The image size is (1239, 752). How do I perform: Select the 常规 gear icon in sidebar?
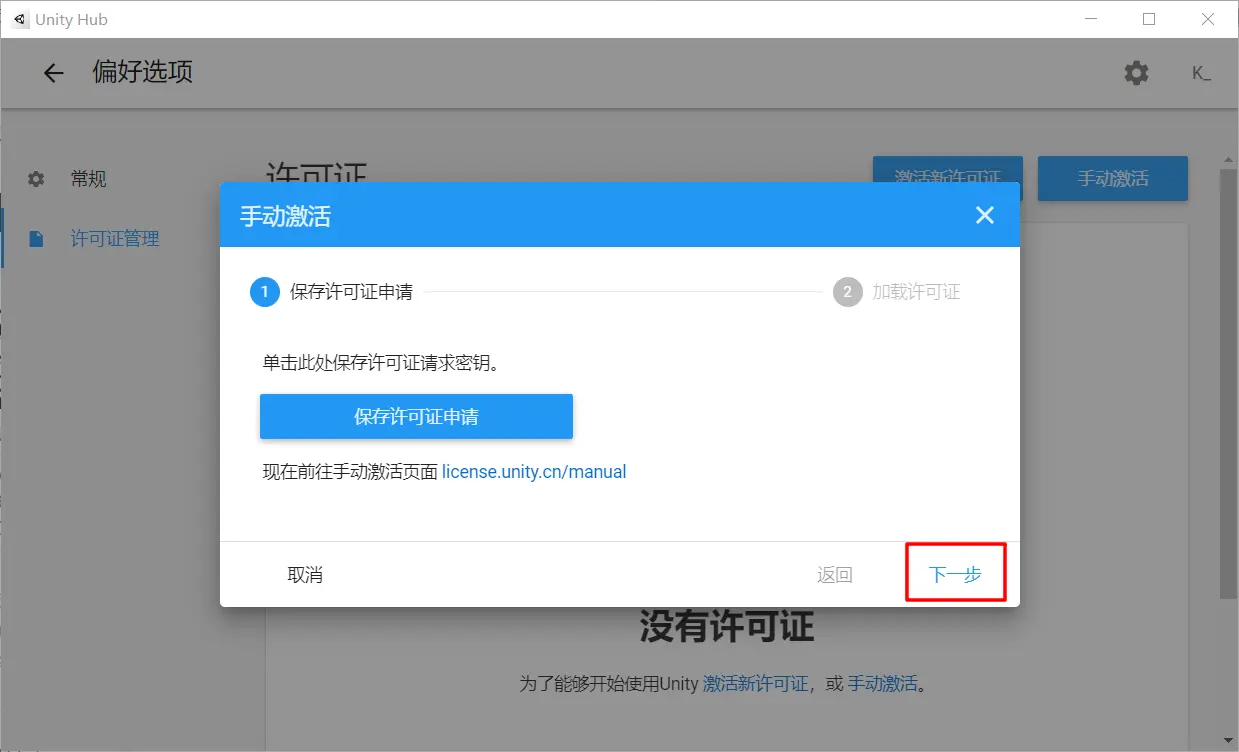36,179
